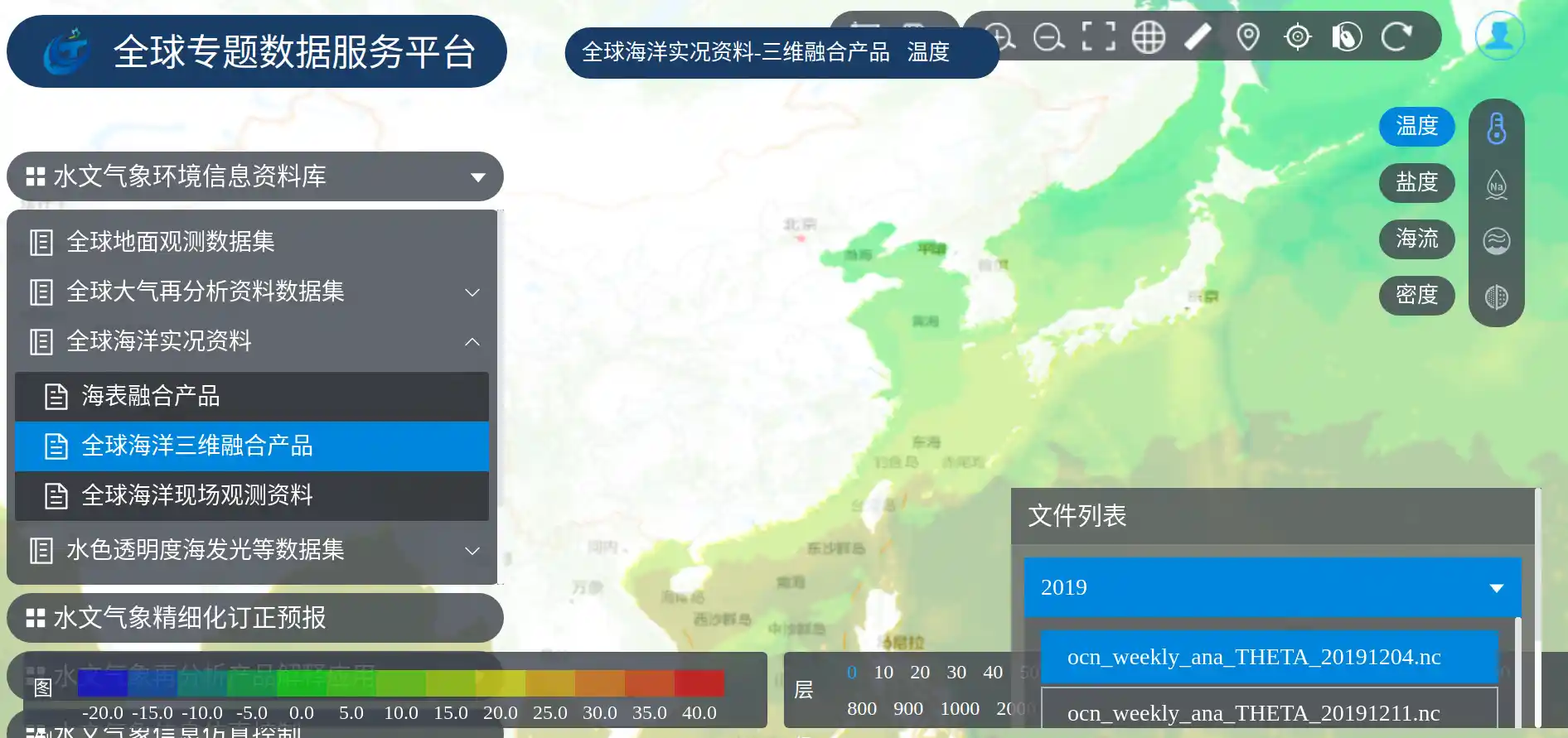This screenshot has width=1568, height=738.
Task: Click the 图 legend label
Action: click(43, 688)
